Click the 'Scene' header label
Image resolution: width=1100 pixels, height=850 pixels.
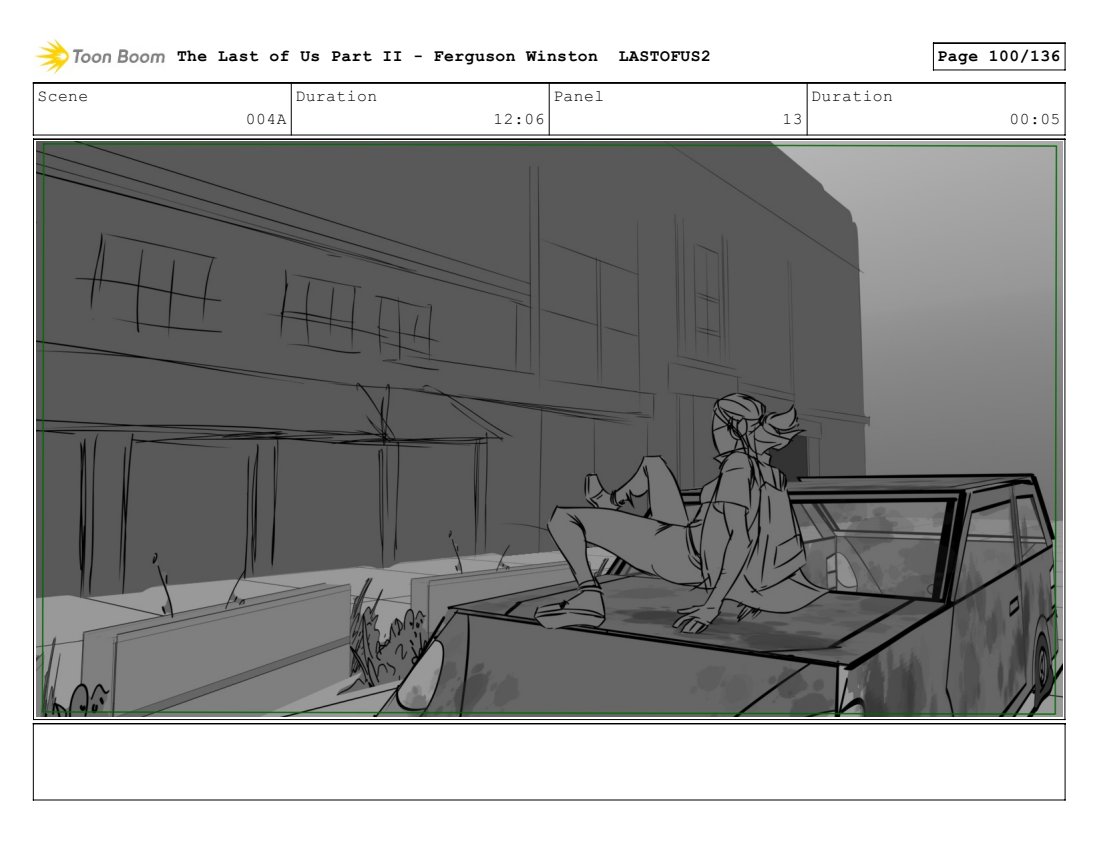point(62,97)
